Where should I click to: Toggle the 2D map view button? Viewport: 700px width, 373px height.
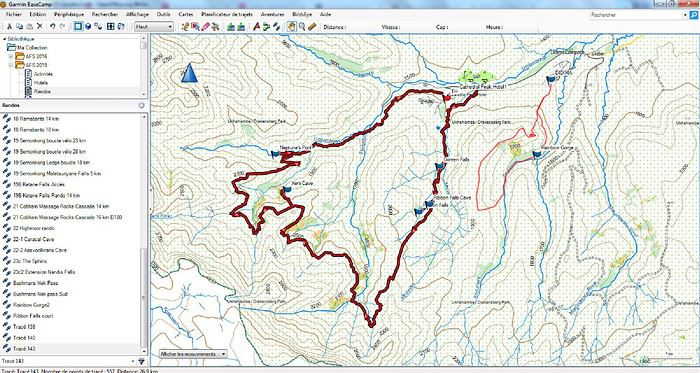(x=78, y=27)
